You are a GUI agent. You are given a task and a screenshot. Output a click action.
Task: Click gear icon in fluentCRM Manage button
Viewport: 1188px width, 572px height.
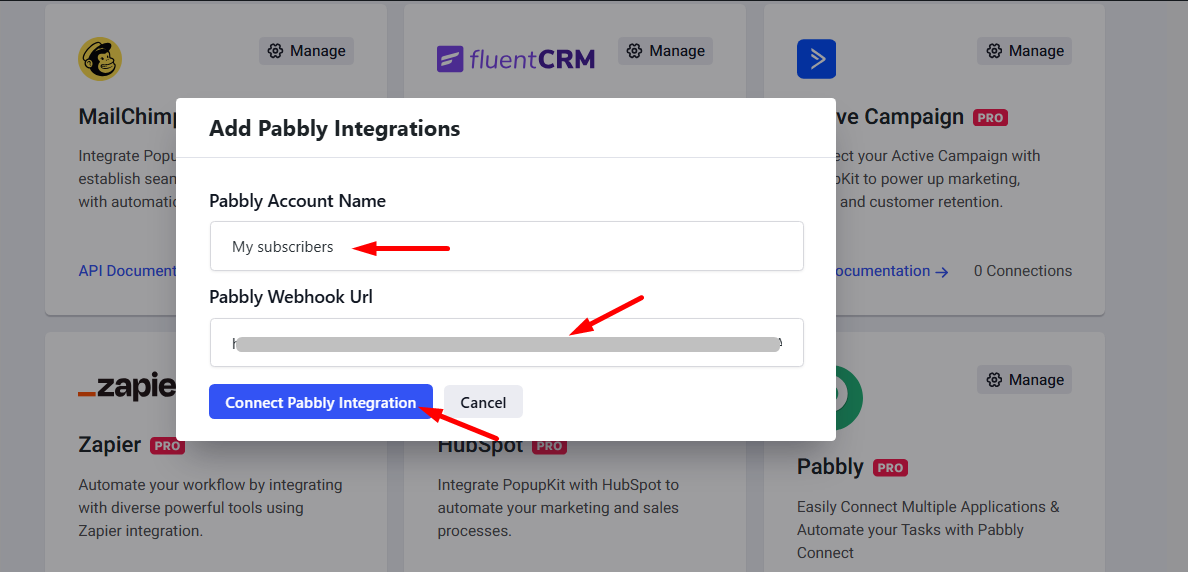(635, 51)
